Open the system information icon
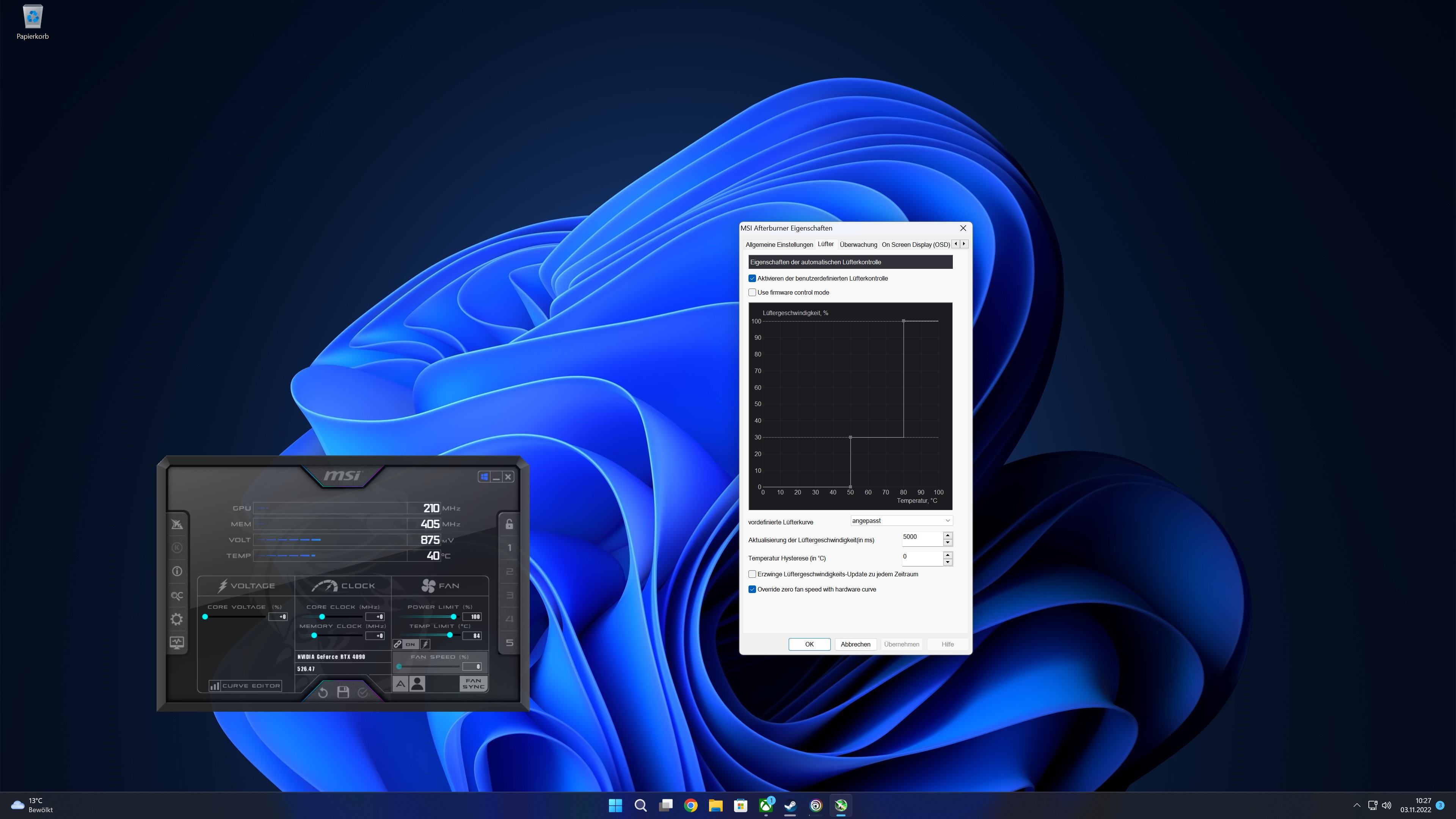Screen dimensions: 1456x819 tap(177, 571)
